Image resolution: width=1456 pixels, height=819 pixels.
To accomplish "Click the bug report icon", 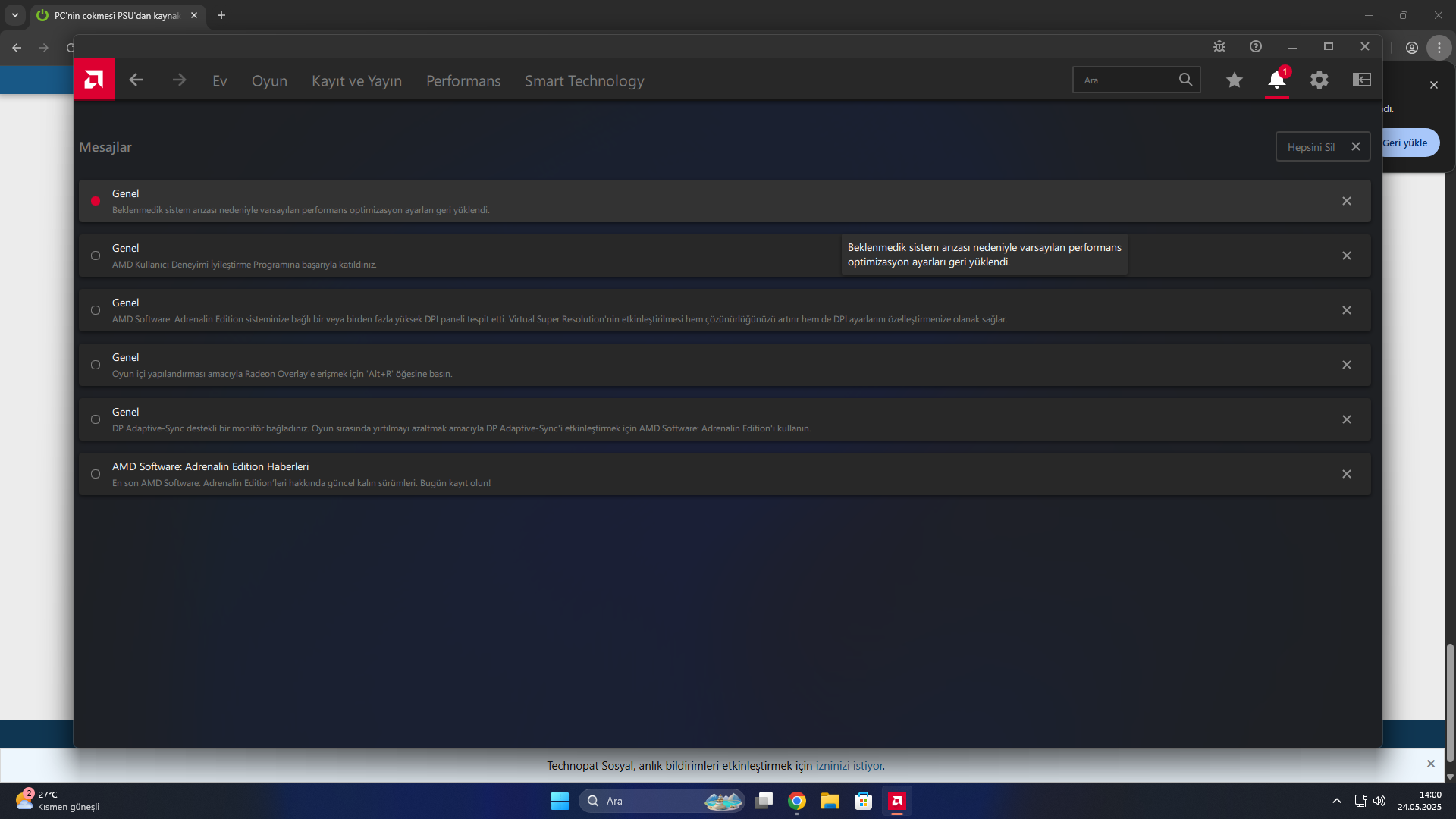I will 1219,46.
